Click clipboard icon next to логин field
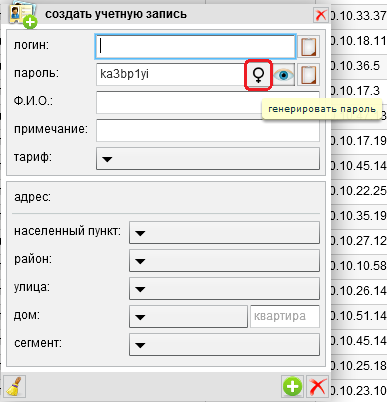The height and width of the screenshot is (402, 387). pos(308,47)
